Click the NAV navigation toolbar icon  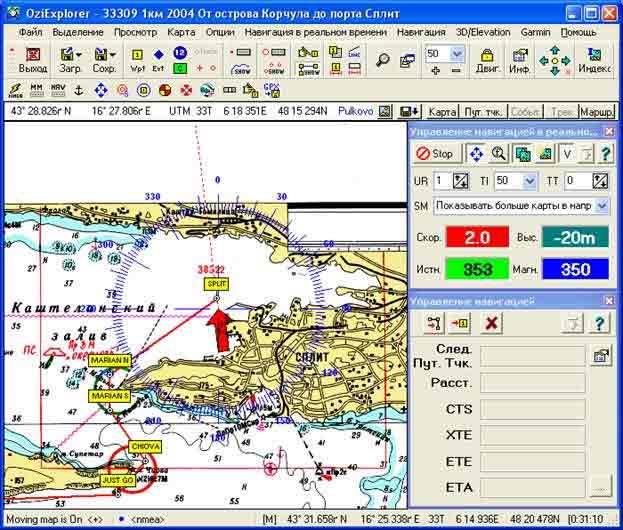pos(58,90)
